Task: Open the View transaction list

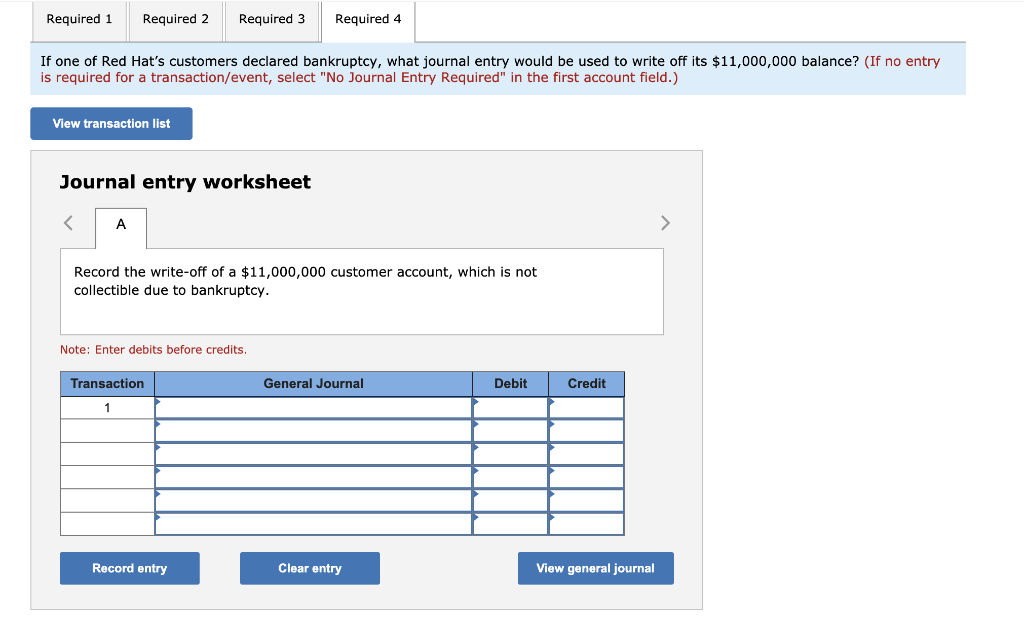Action: 111,123
